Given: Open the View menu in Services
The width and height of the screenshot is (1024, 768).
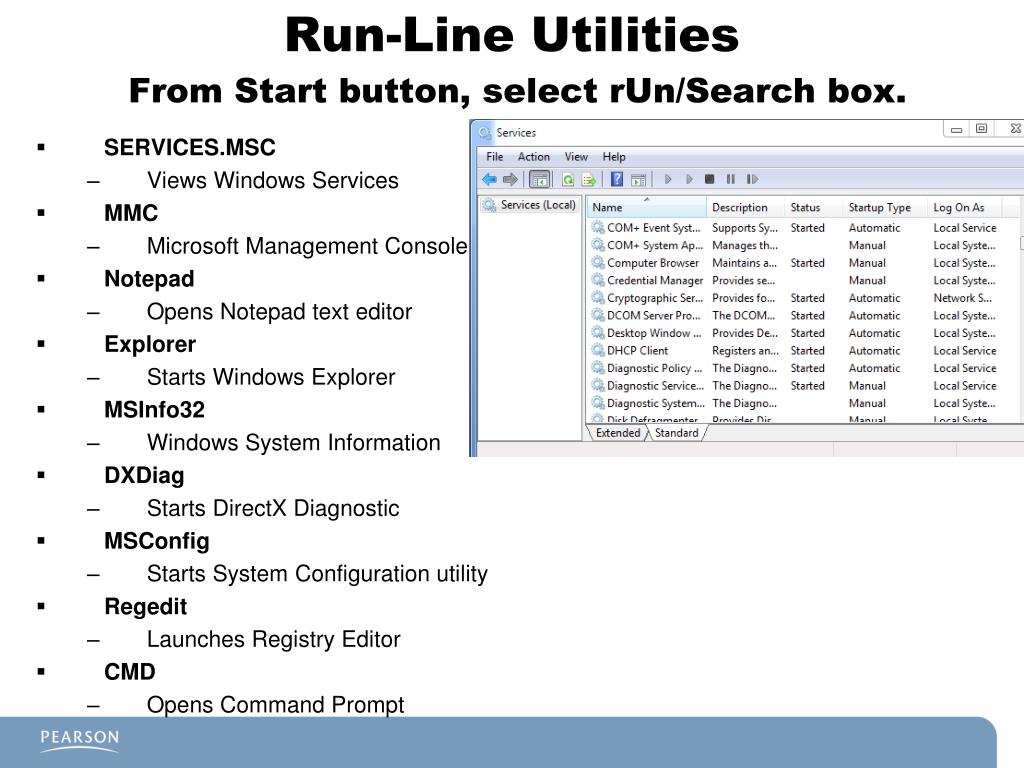Looking at the screenshot, I should tap(576, 157).
